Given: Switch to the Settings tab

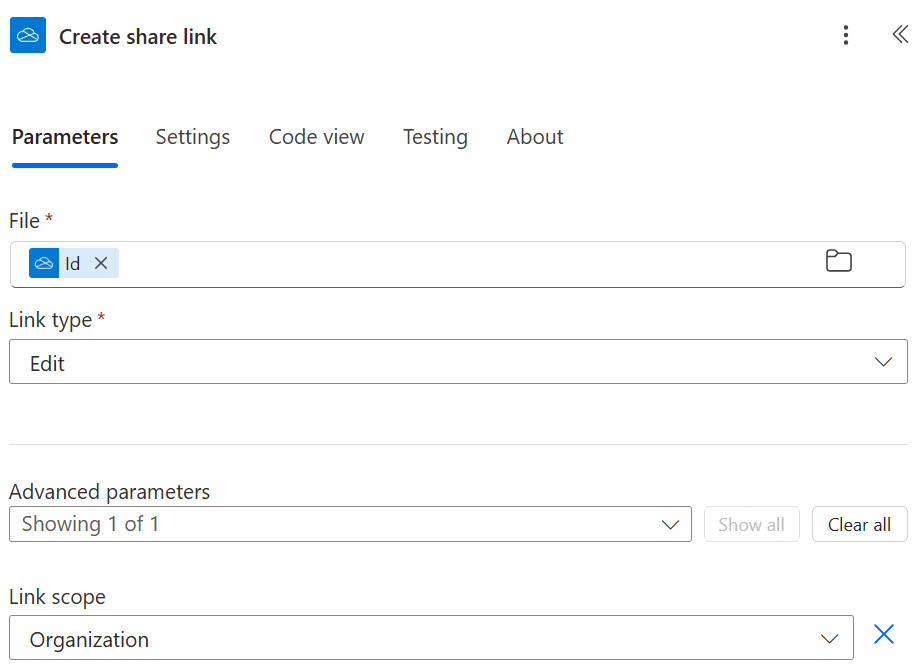Looking at the screenshot, I should coord(193,137).
